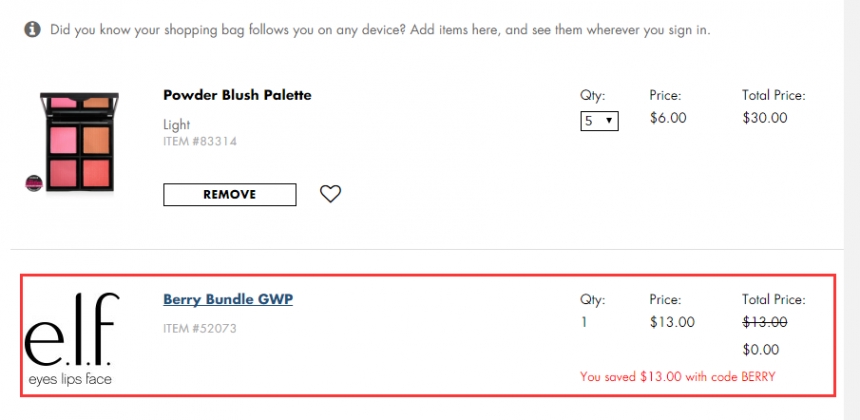Click the $30.00 total price
Screen dimensions: 860x420
pos(765,118)
